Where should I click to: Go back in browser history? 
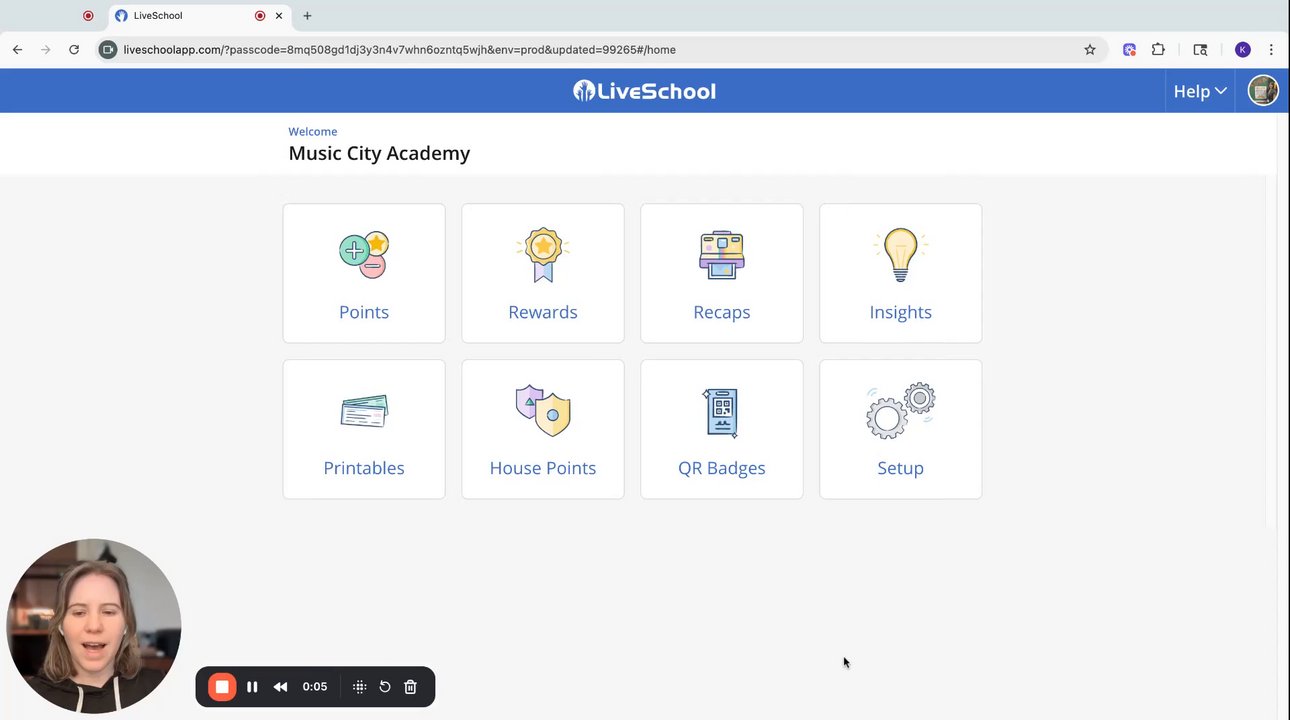click(x=17, y=49)
